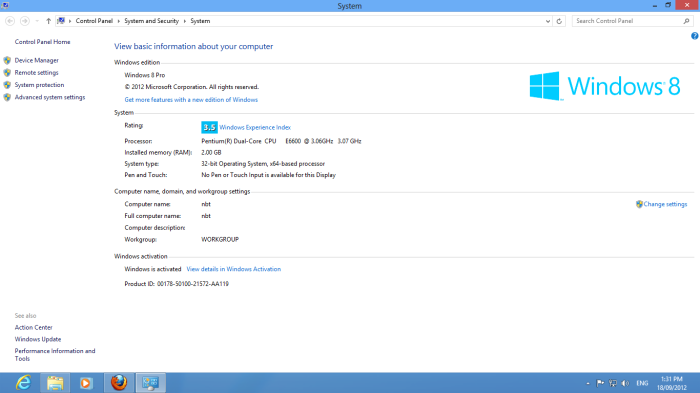Open Action Center link
This screenshot has height=393, width=700.
tap(33, 327)
